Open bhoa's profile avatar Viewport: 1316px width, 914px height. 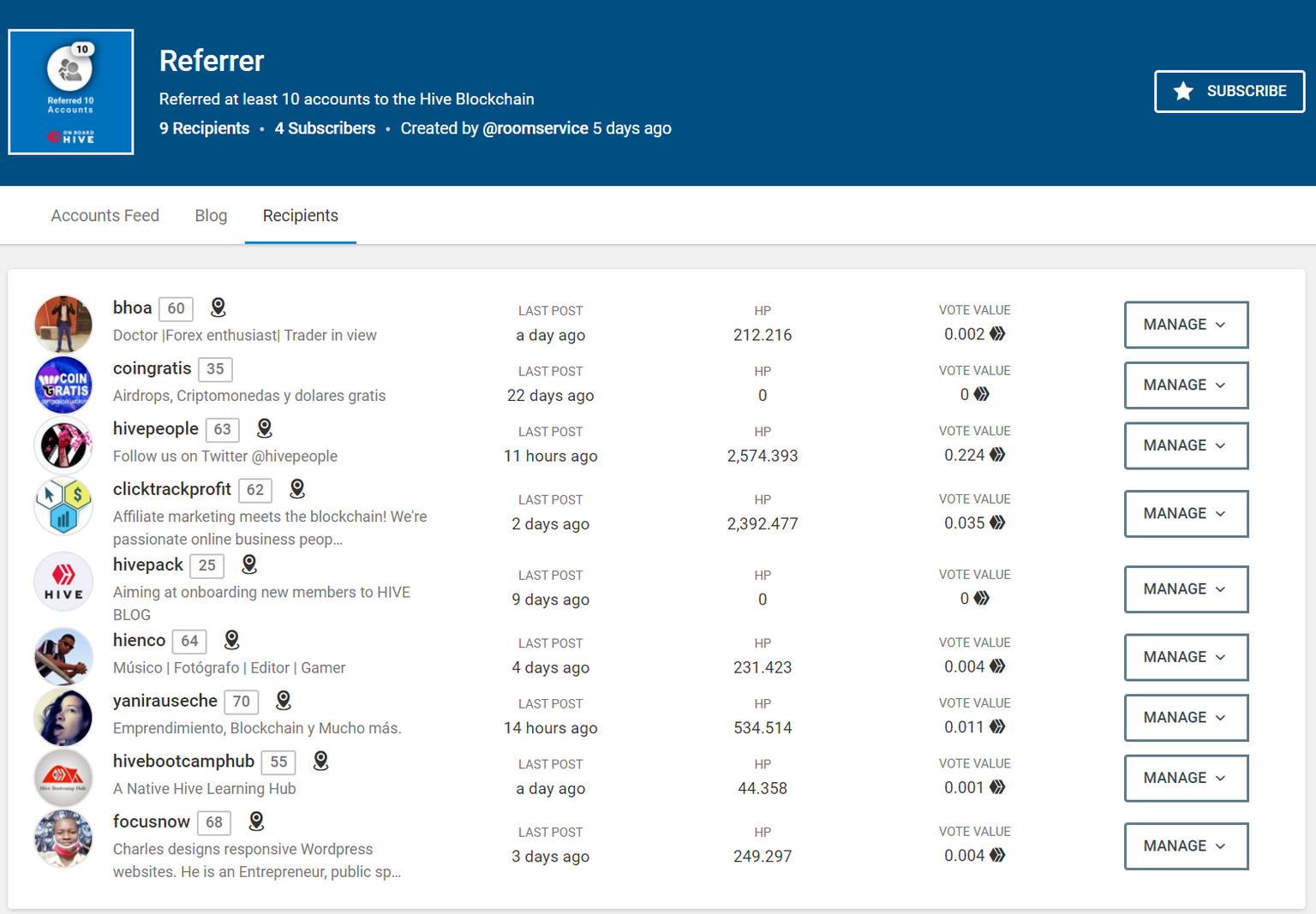coord(63,325)
